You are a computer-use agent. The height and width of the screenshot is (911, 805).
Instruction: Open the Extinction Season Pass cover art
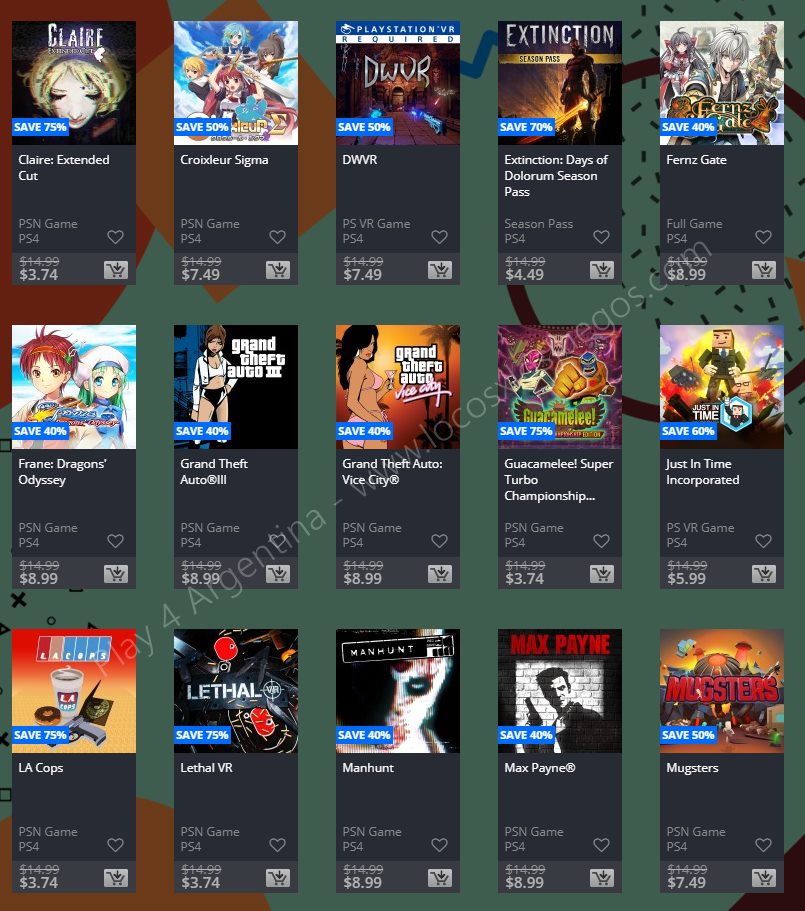click(560, 83)
